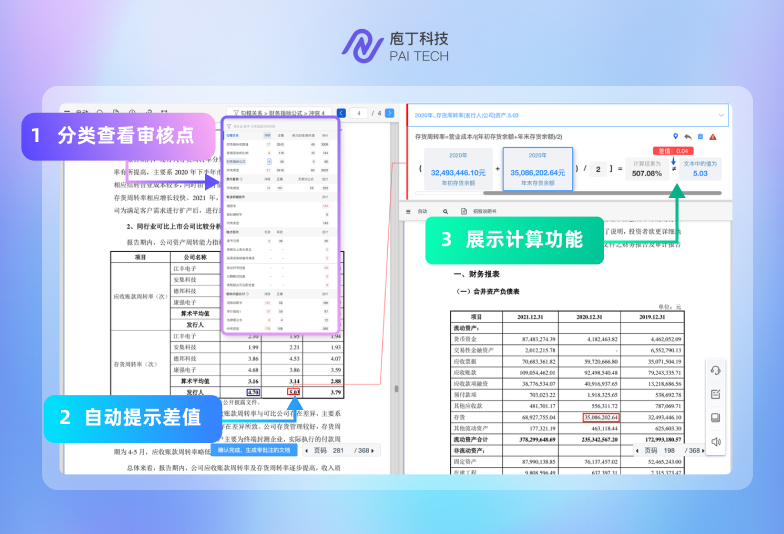Image resolution: width=784 pixels, height=534 pixels.
Task: Click the book icon on right sidebar
Action: pos(716,418)
